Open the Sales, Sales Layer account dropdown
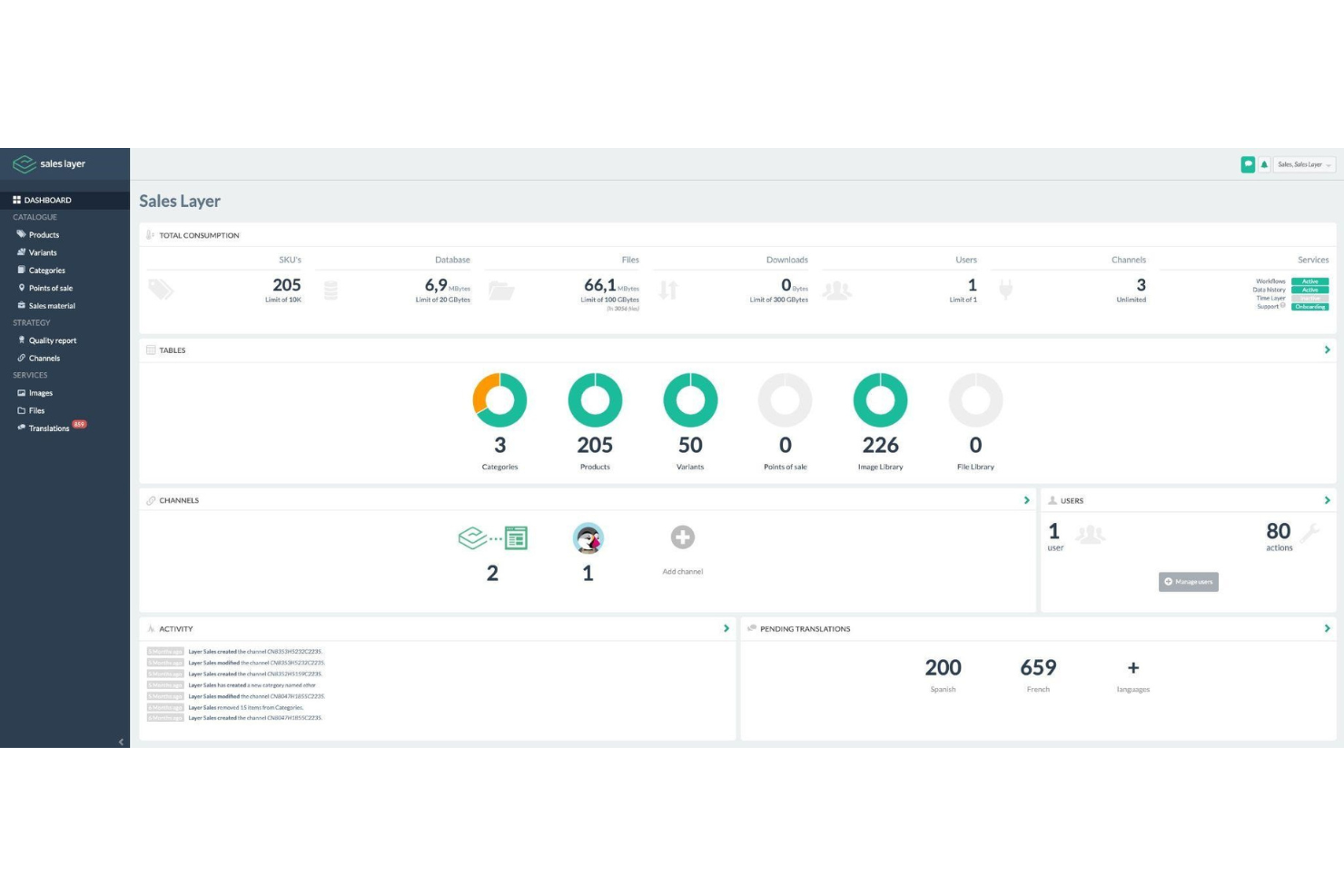This screenshot has width=1344, height=896. pos(1304,164)
